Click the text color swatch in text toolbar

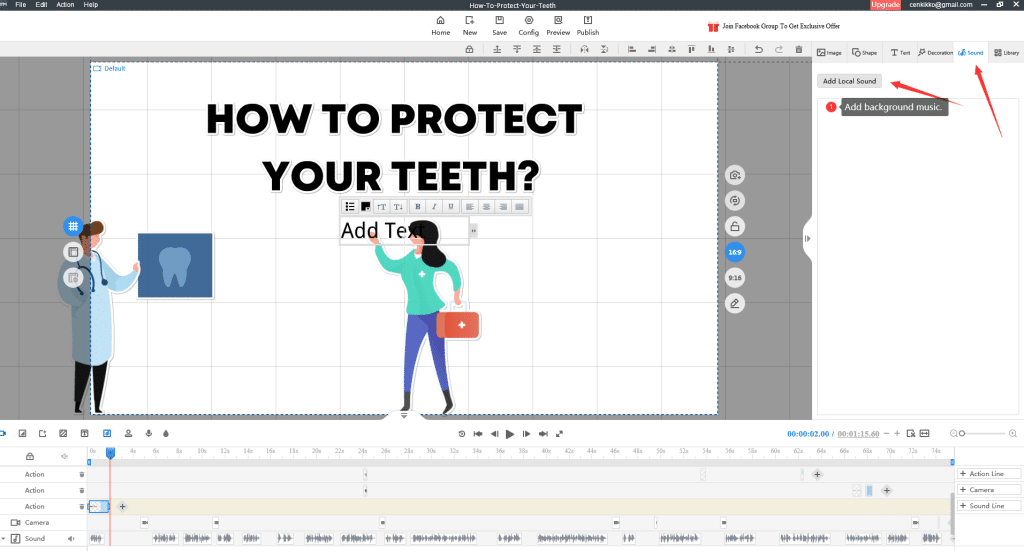click(x=366, y=206)
